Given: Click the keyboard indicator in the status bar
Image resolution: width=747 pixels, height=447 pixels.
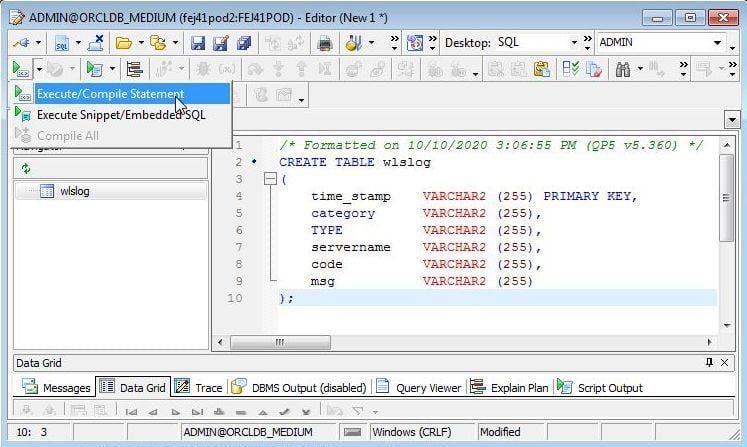Looking at the screenshot, I should tap(352, 432).
